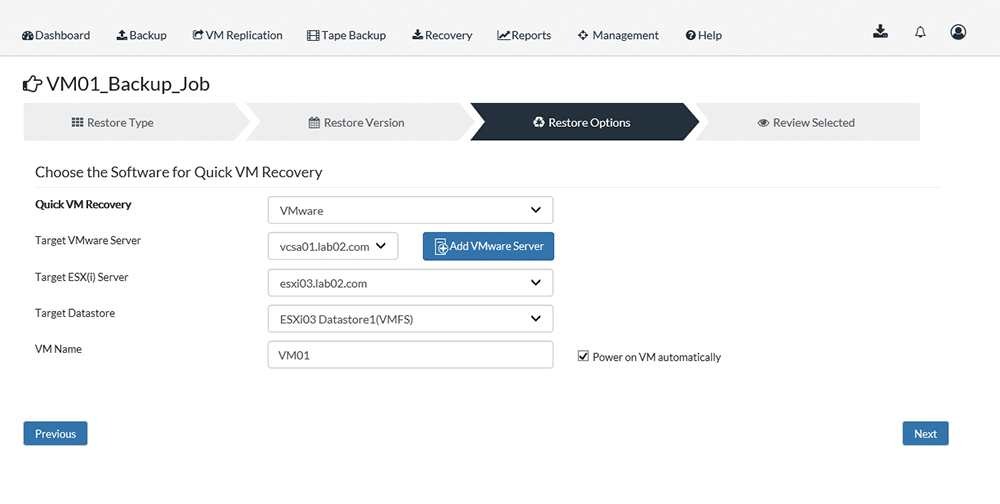Click the Choose the Software heading

click(x=179, y=172)
